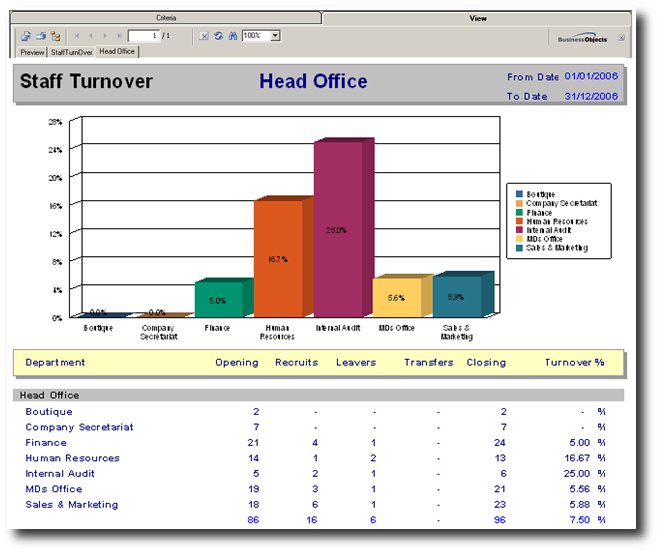Click the Print report icon
The height and width of the screenshot is (552, 659).
(40, 36)
